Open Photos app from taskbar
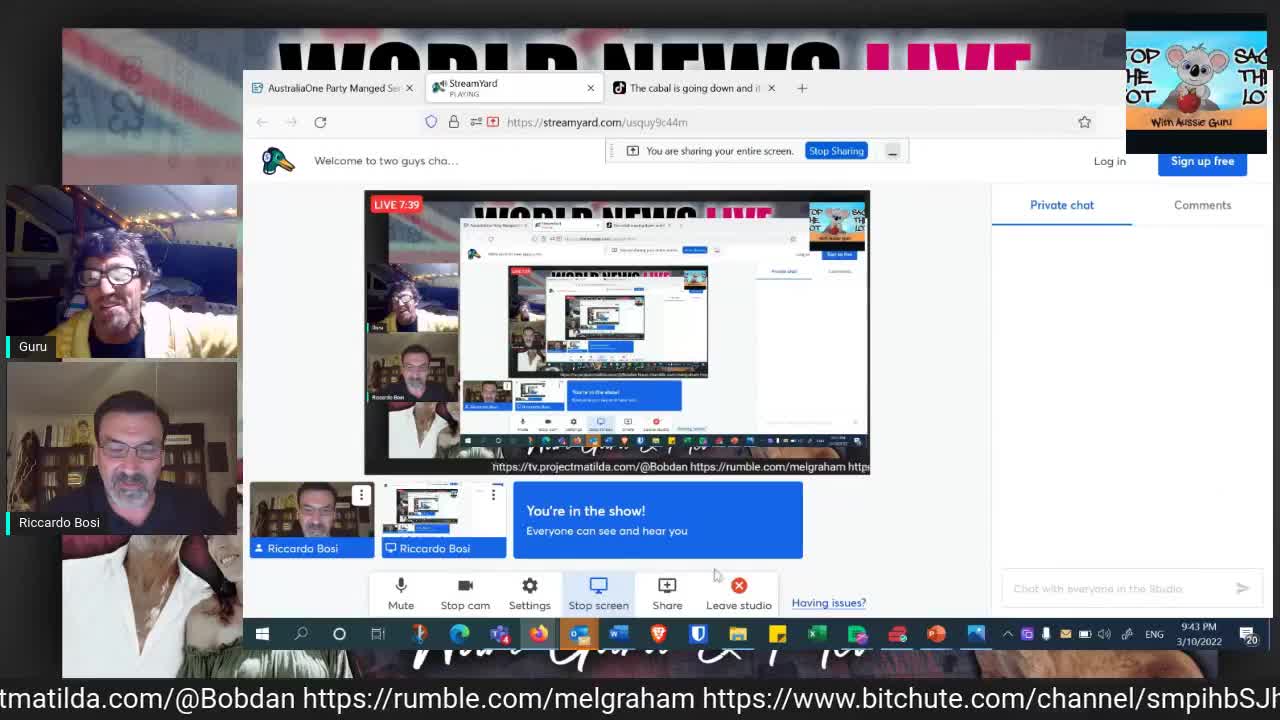Viewport: 1280px width, 720px height. pyautogui.click(x=976, y=634)
